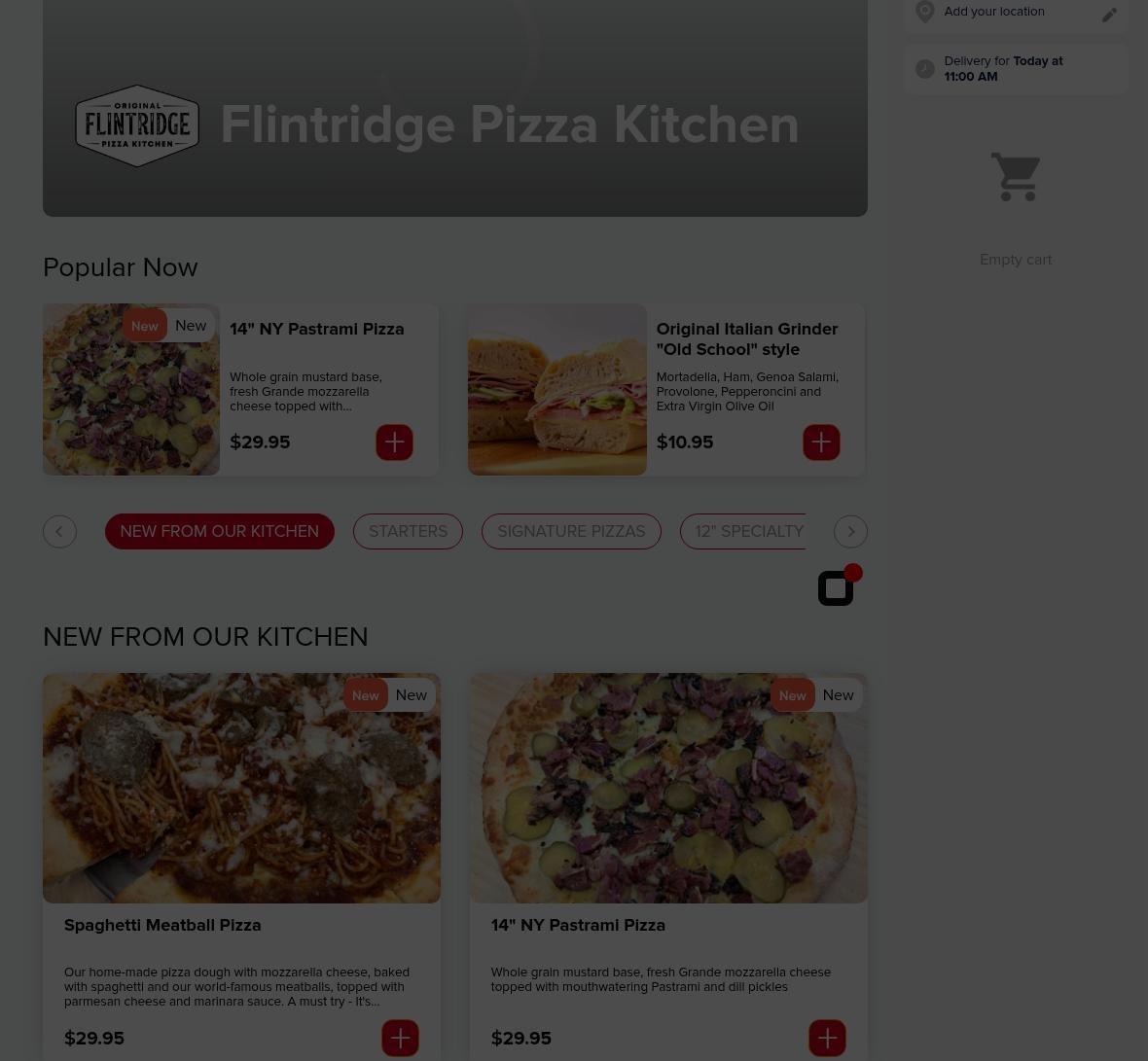The width and height of the screenshot is (1148, 1061).
Task: Open Original Italian Grinder sandwich image
Action: (x=557, y=389)
